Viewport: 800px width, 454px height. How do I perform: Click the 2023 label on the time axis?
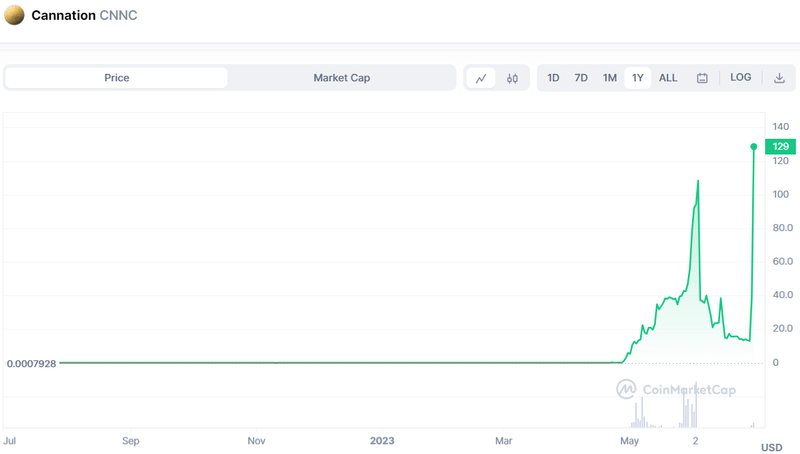382,440
